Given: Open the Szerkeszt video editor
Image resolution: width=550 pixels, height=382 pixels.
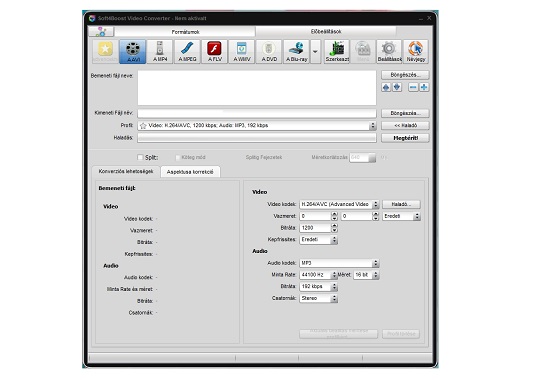Looking at the screenshot, I should (337, 52).
